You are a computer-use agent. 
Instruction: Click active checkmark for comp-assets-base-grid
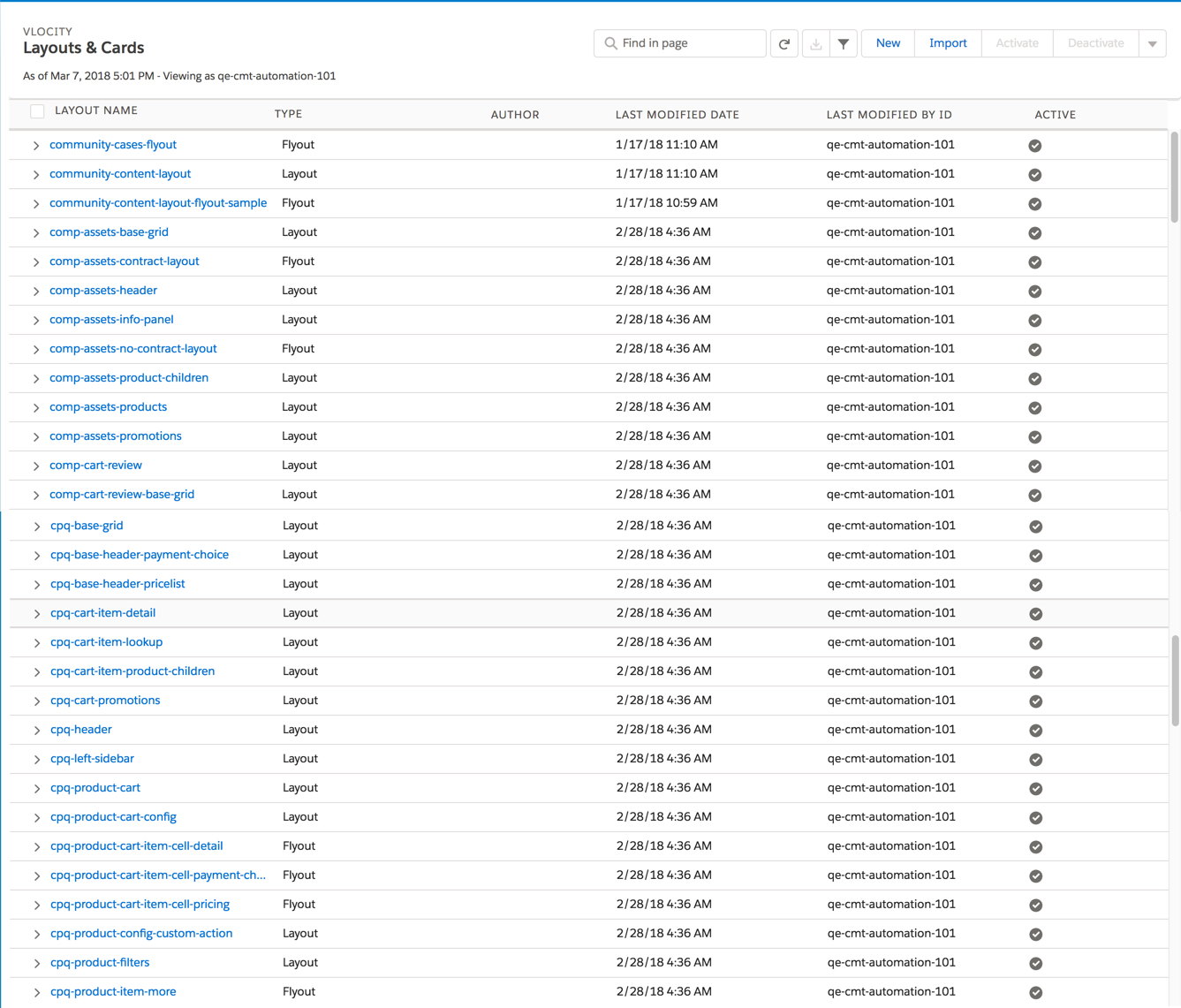coord(1034,233)
